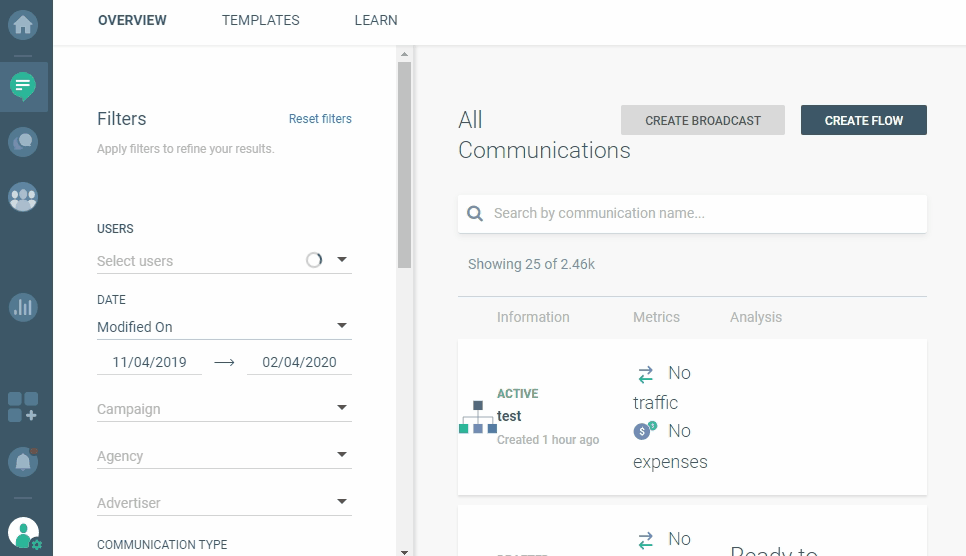Open the Campaign filter dropdown
966x556 pixels.
[342, 408]
